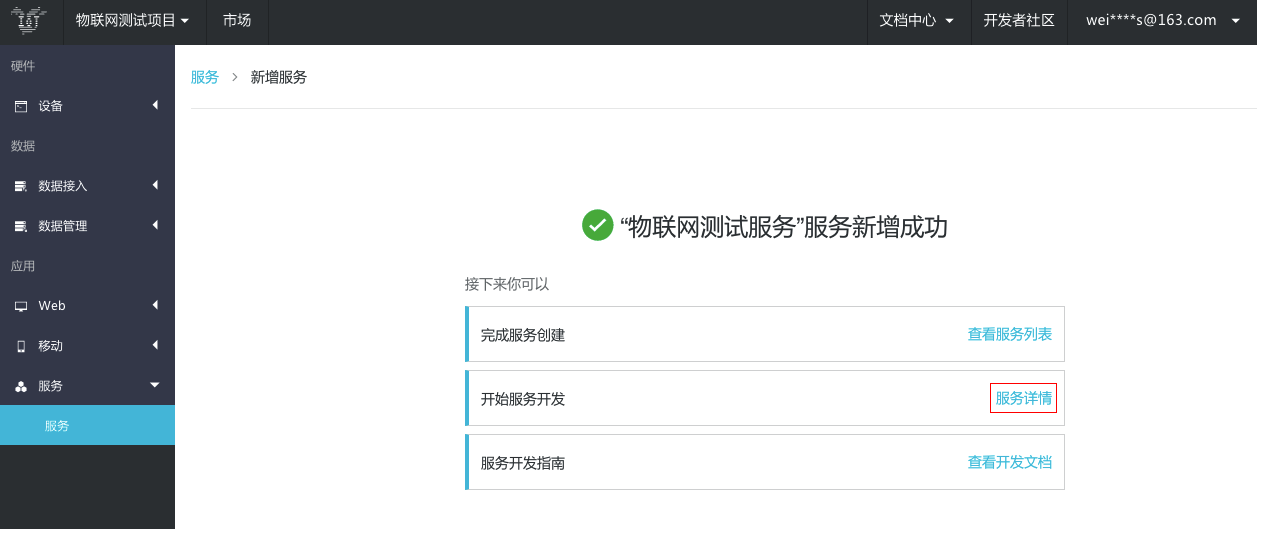Click the 查看开发文档 link
The height and width of the screenshot is (550, 1280).
coord(1010,462)
